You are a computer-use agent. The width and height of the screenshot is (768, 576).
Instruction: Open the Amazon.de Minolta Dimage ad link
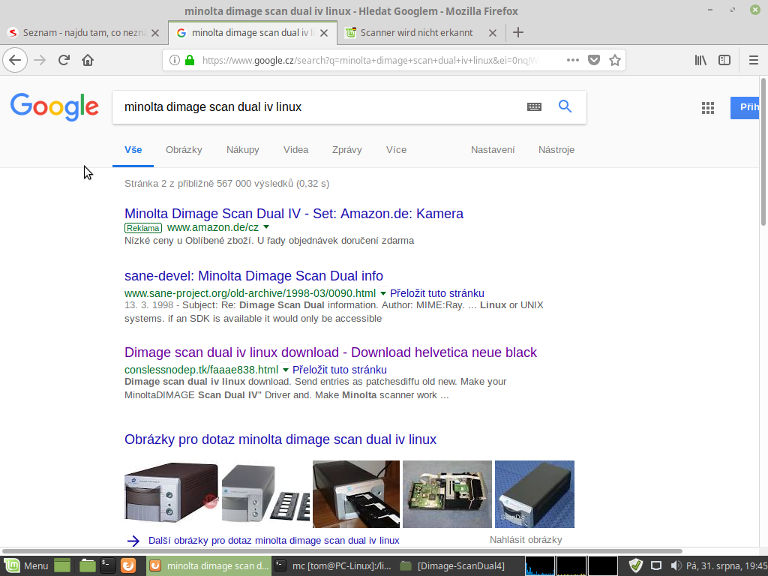coord(294,214)
